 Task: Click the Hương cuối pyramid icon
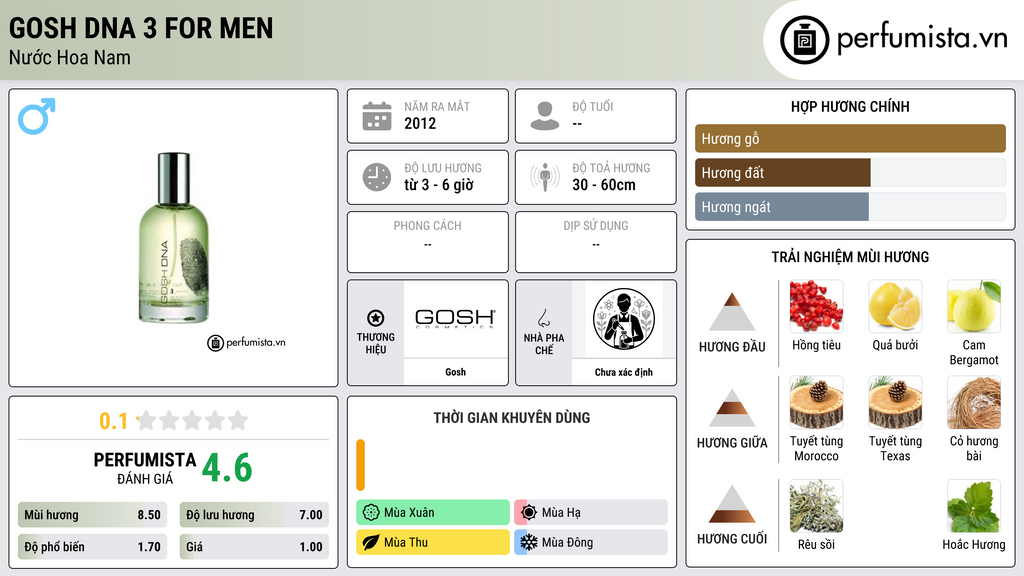pyautogui.click(x=732, y=504)
